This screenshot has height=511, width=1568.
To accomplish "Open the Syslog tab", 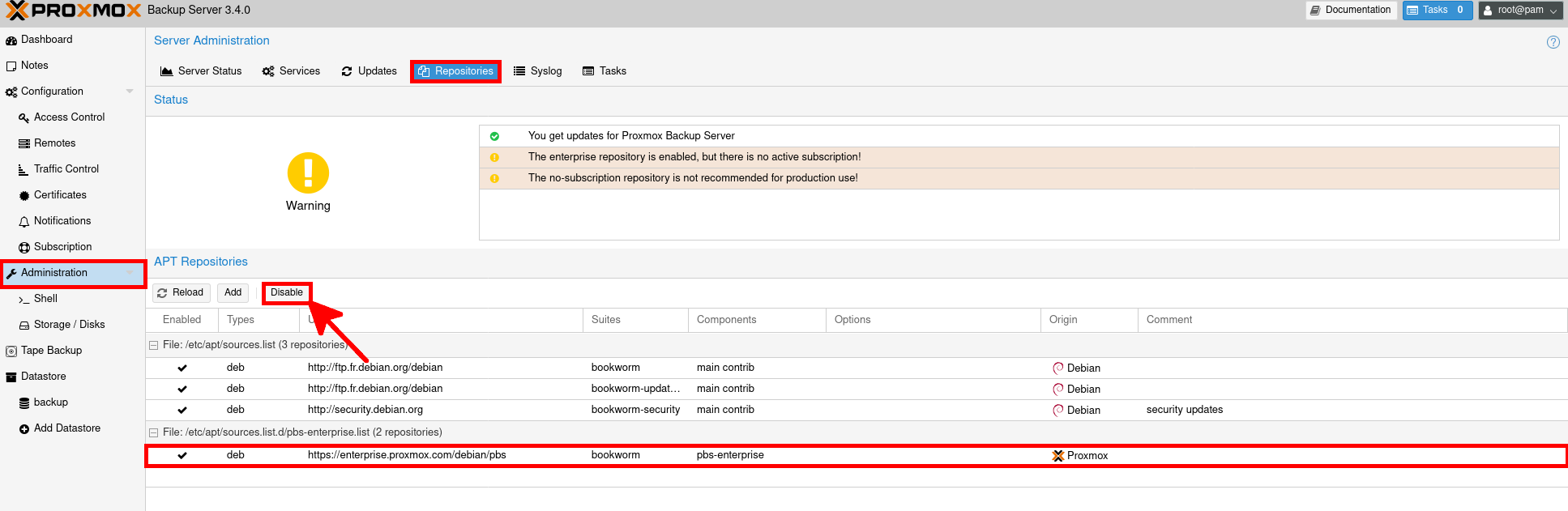I will coord(537,71).
